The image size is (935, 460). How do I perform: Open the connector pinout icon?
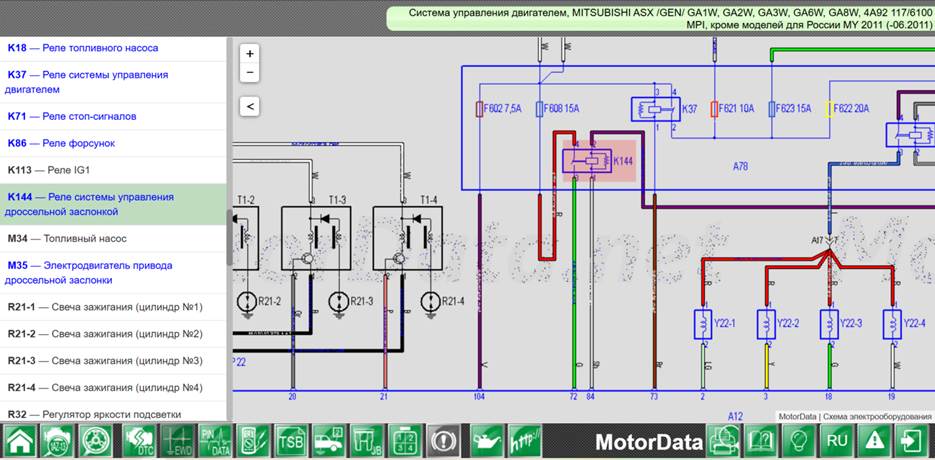406,442
